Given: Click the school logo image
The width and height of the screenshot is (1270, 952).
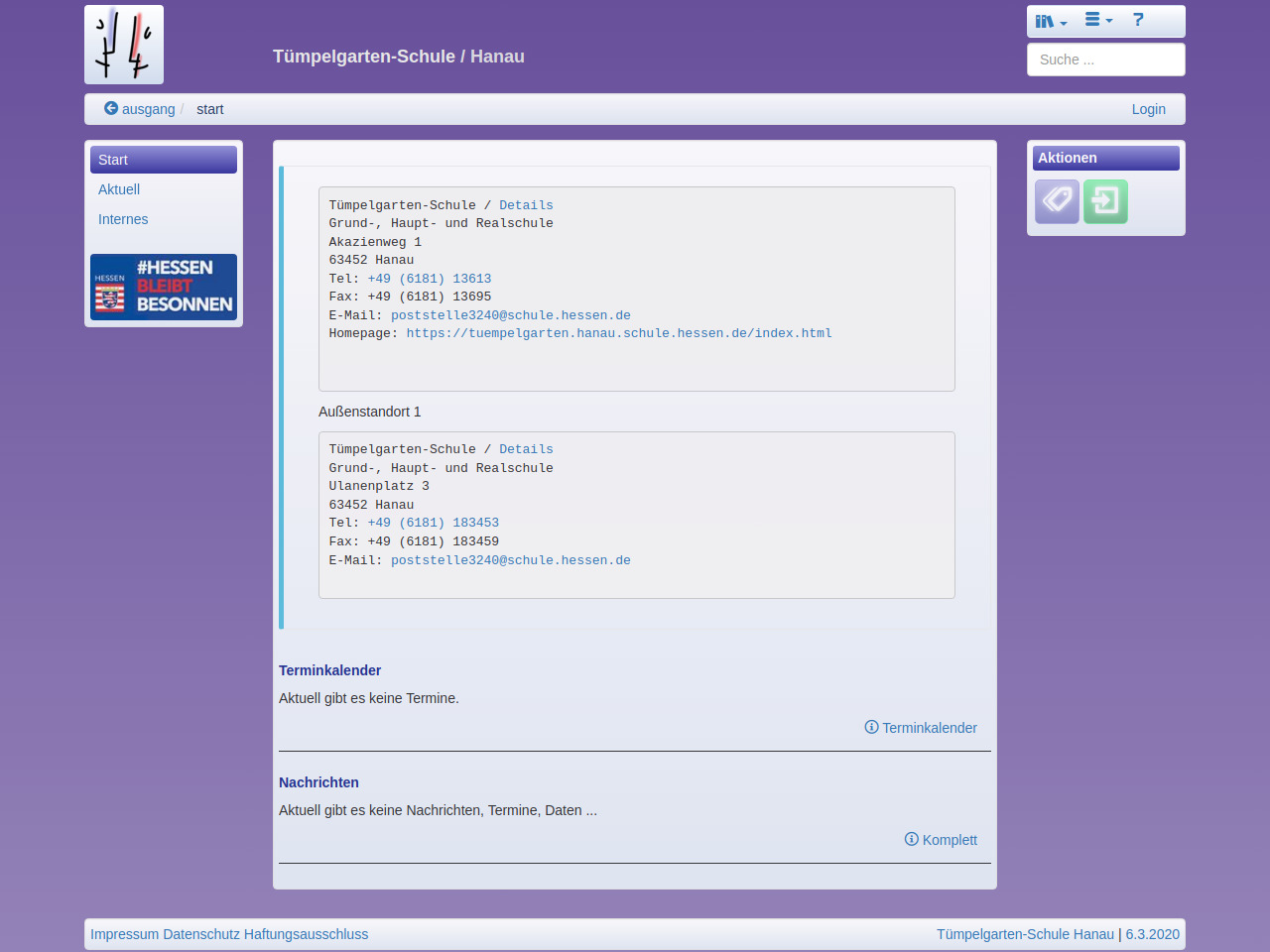Looking at the screenshot, I should tap(124, 45).
